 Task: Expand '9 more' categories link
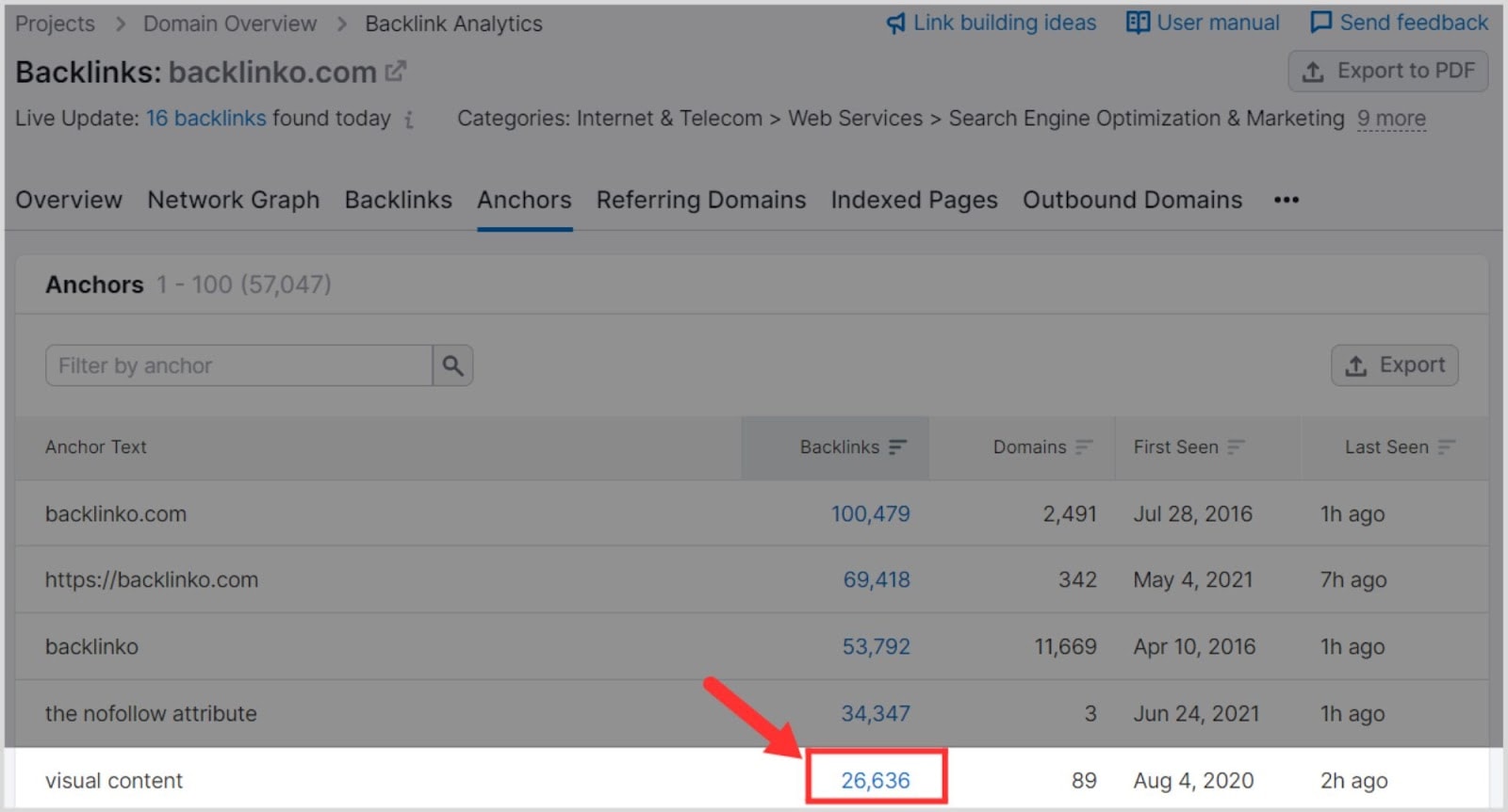[1391, 119]
